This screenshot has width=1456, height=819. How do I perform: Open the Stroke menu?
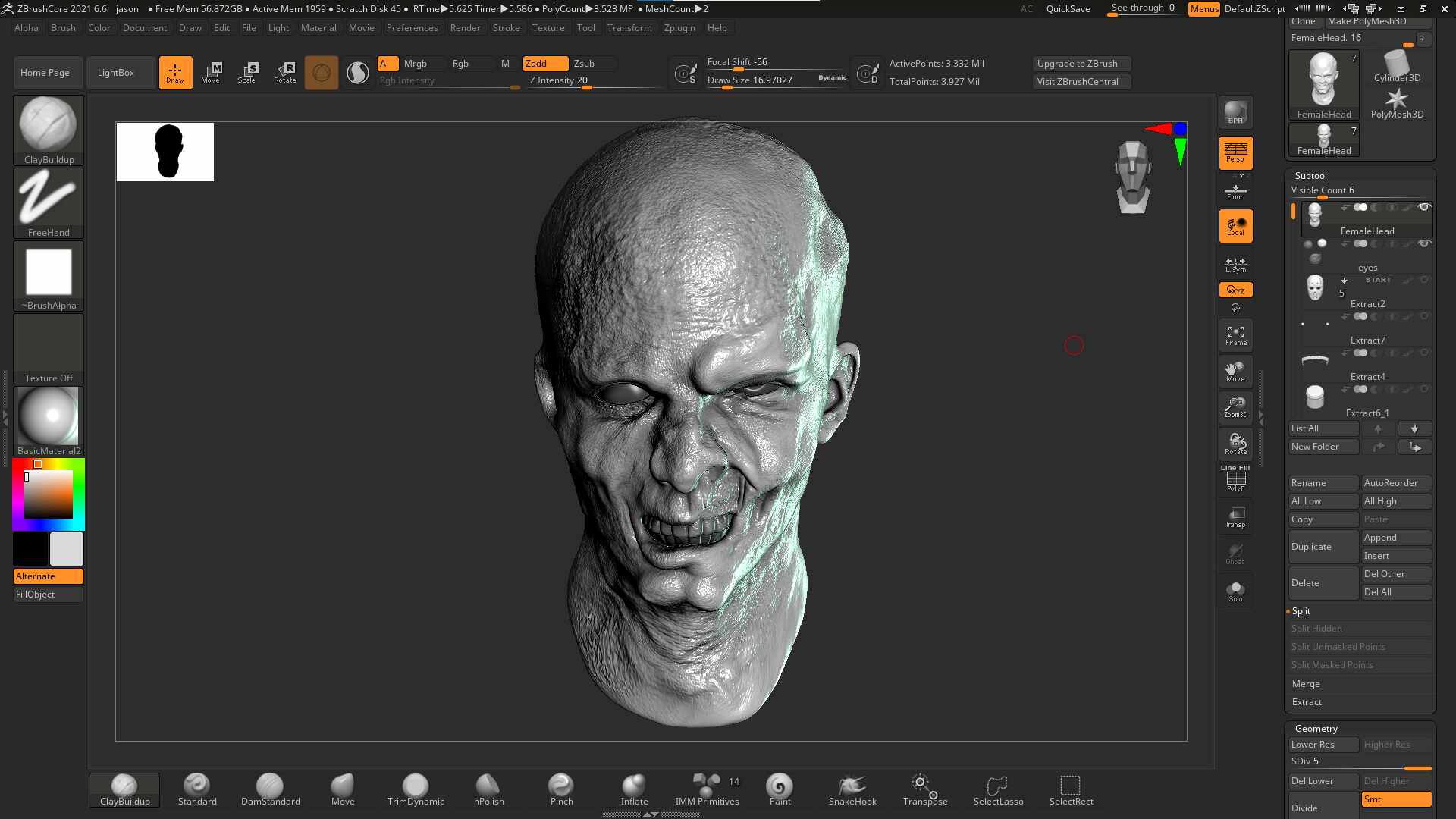point(506,28)
